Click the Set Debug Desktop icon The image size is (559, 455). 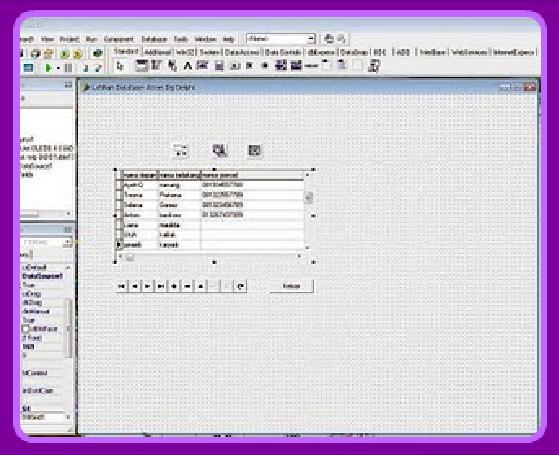tap(342, 39)
